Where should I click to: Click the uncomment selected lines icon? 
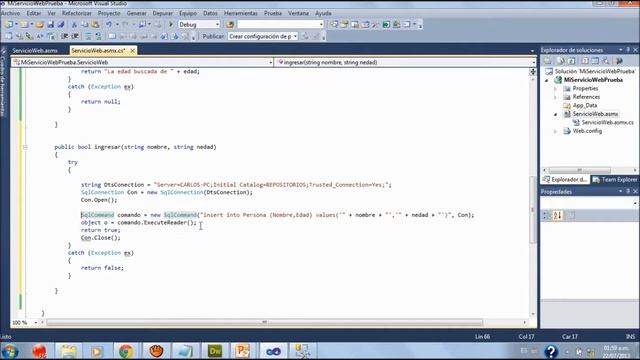coord(98,36)
